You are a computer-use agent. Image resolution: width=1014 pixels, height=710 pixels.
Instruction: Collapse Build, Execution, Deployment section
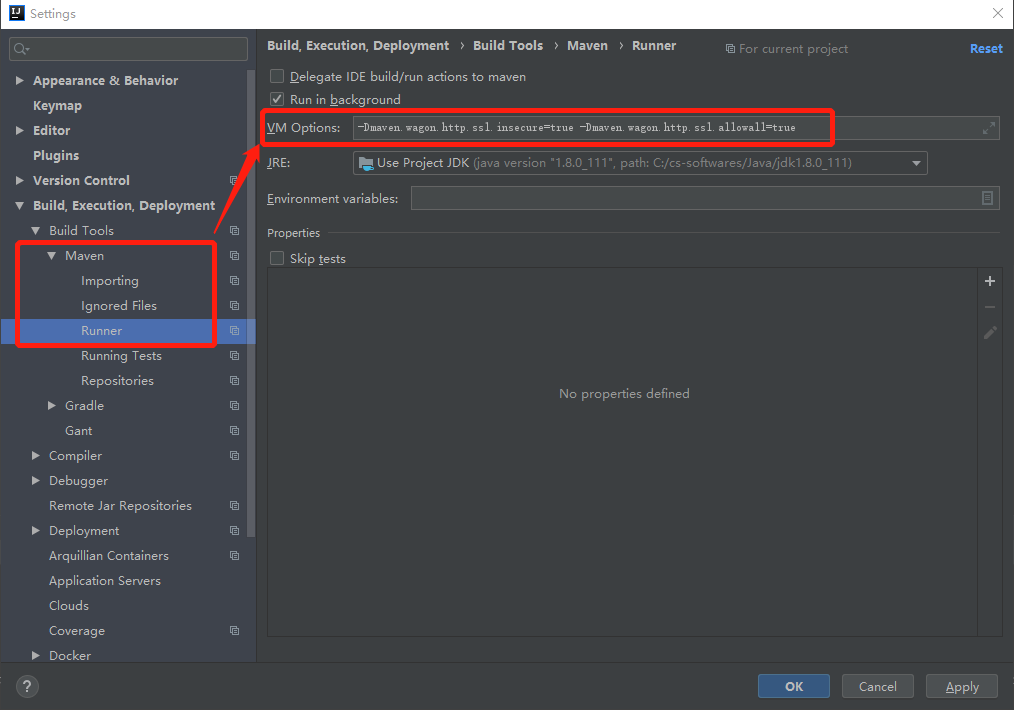(x=19, y=206)
